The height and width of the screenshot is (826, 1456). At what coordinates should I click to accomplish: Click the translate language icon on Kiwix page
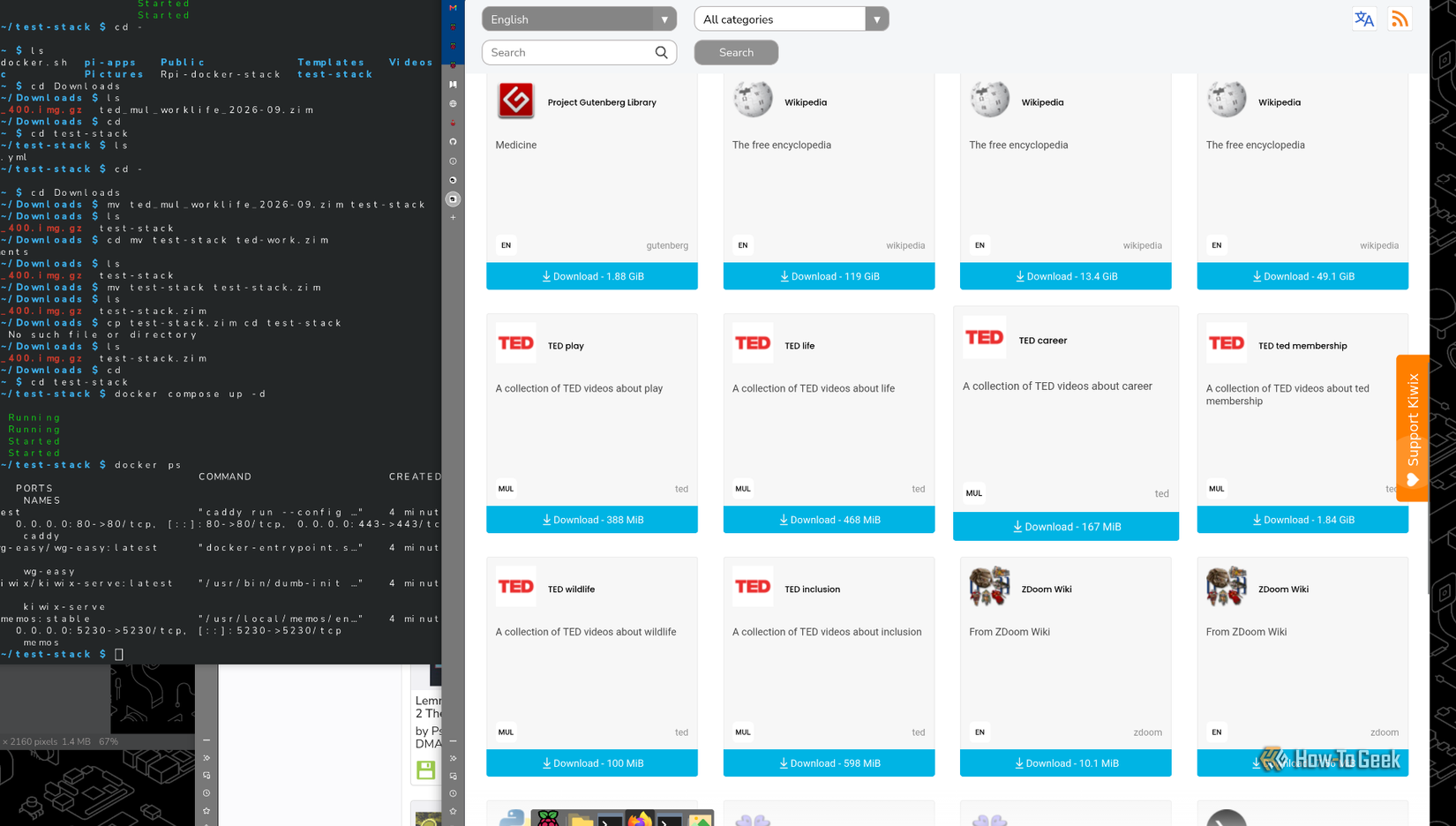pyautogui.click(x=1364, y=19)
